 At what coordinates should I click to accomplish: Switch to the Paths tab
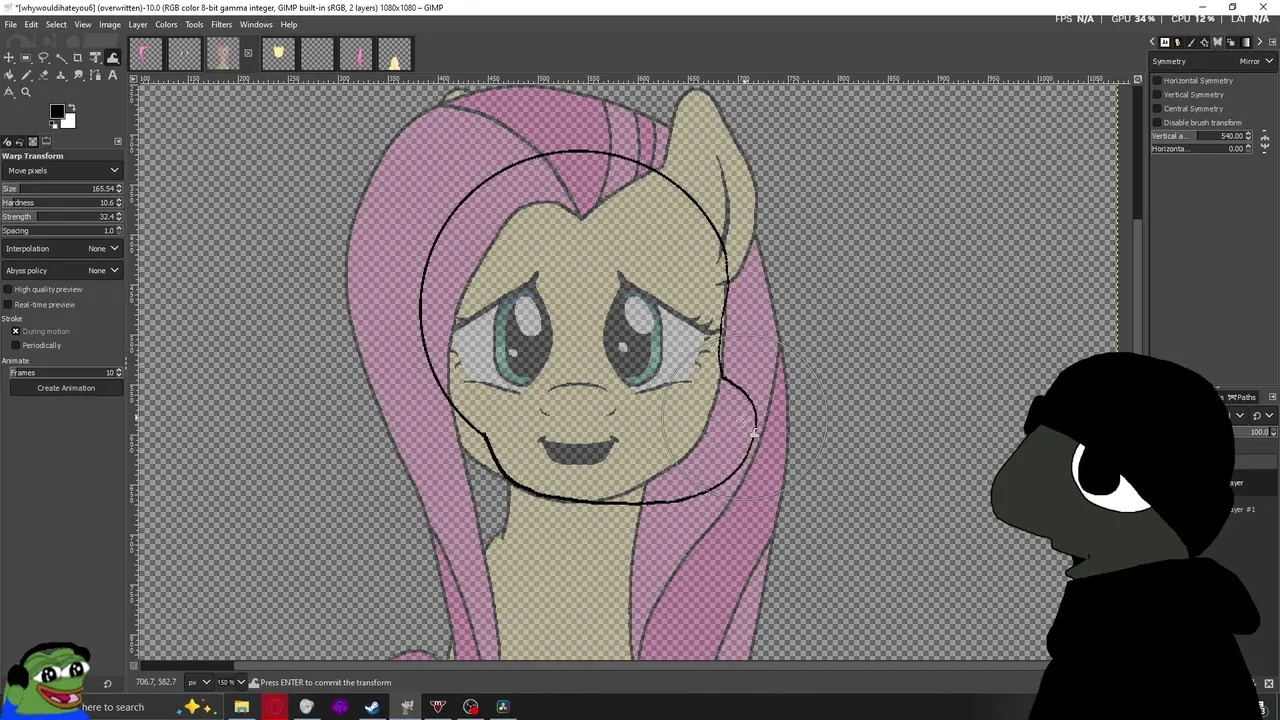(1241, 397)
